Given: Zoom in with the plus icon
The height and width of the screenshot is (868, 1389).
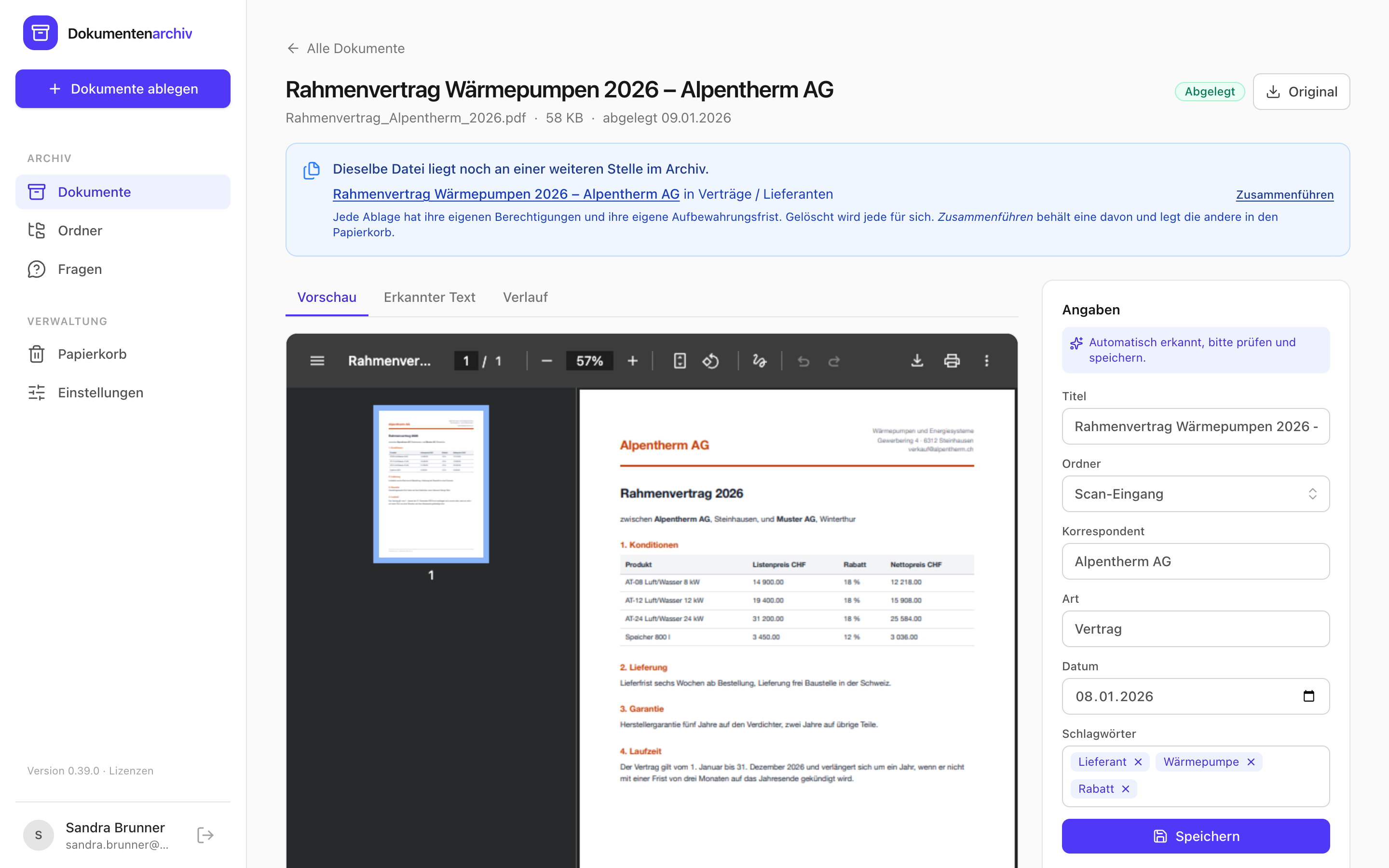Looking at the screenshot, I should tap(632, 361).
